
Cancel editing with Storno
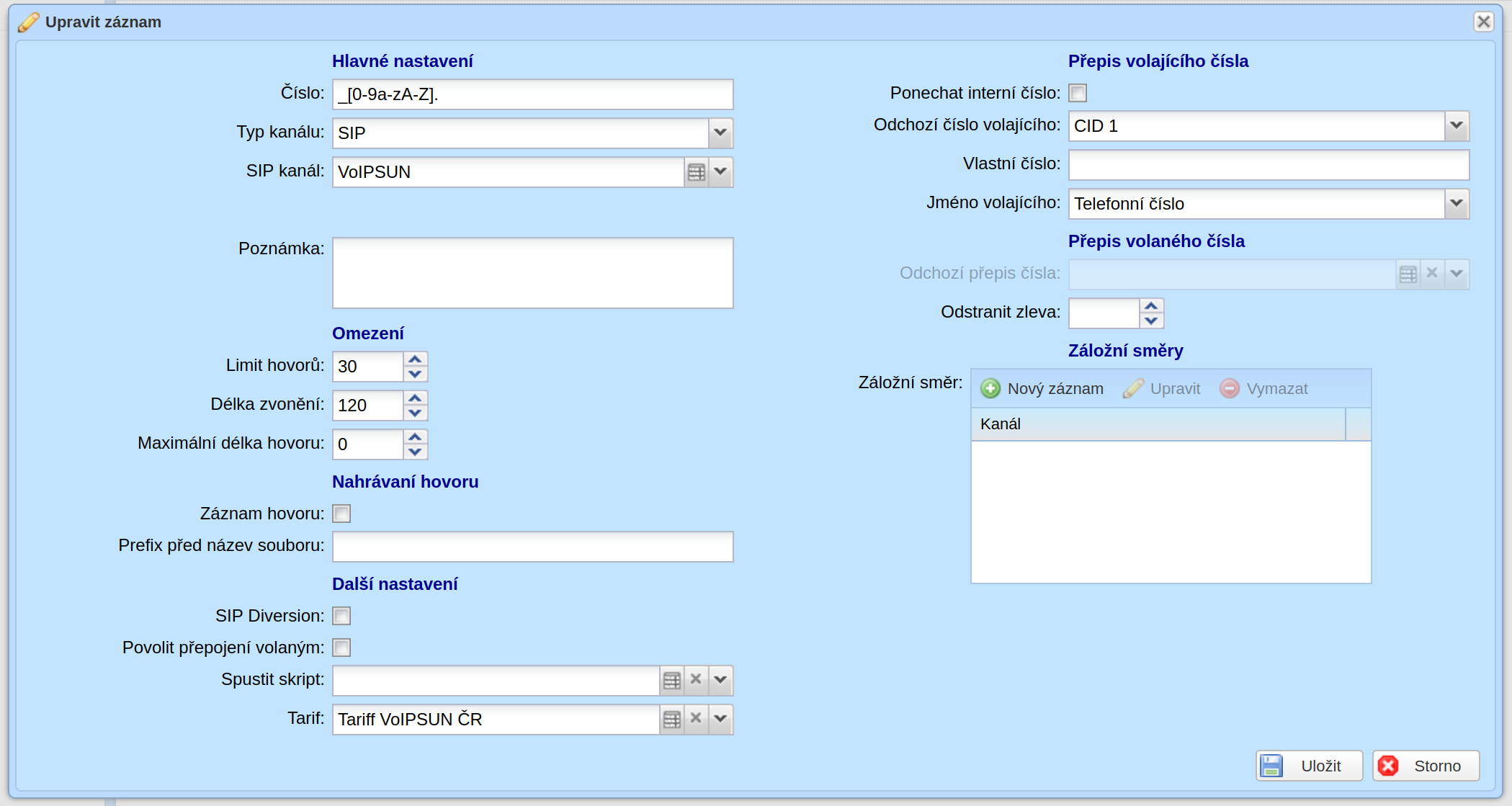(x=1426, y=766)
